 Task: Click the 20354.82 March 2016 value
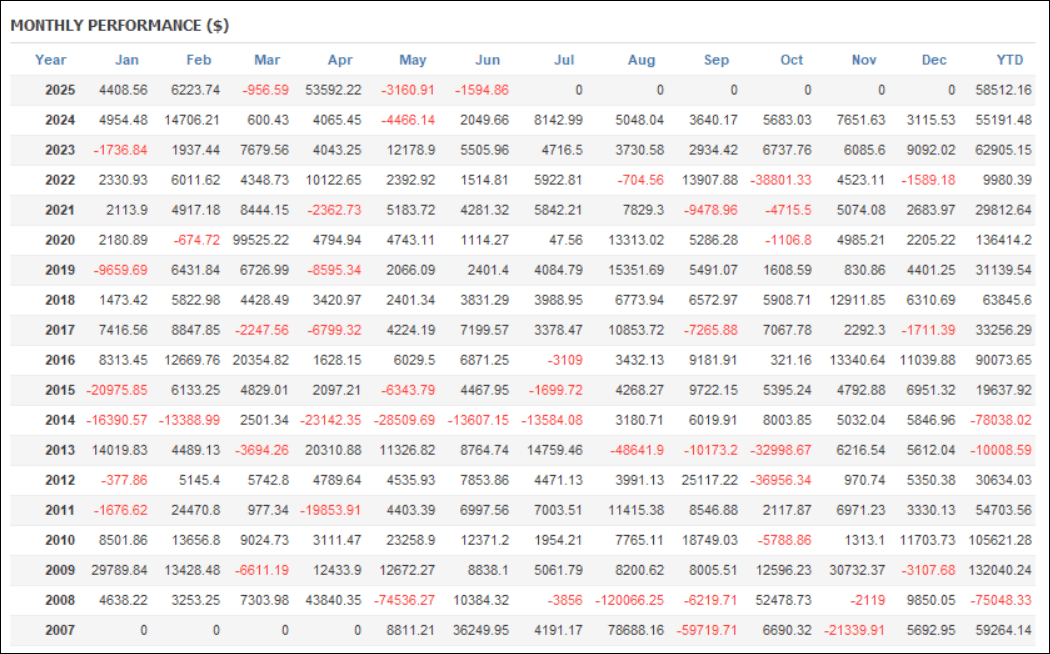pyautogui.click(x=260, y=360)
